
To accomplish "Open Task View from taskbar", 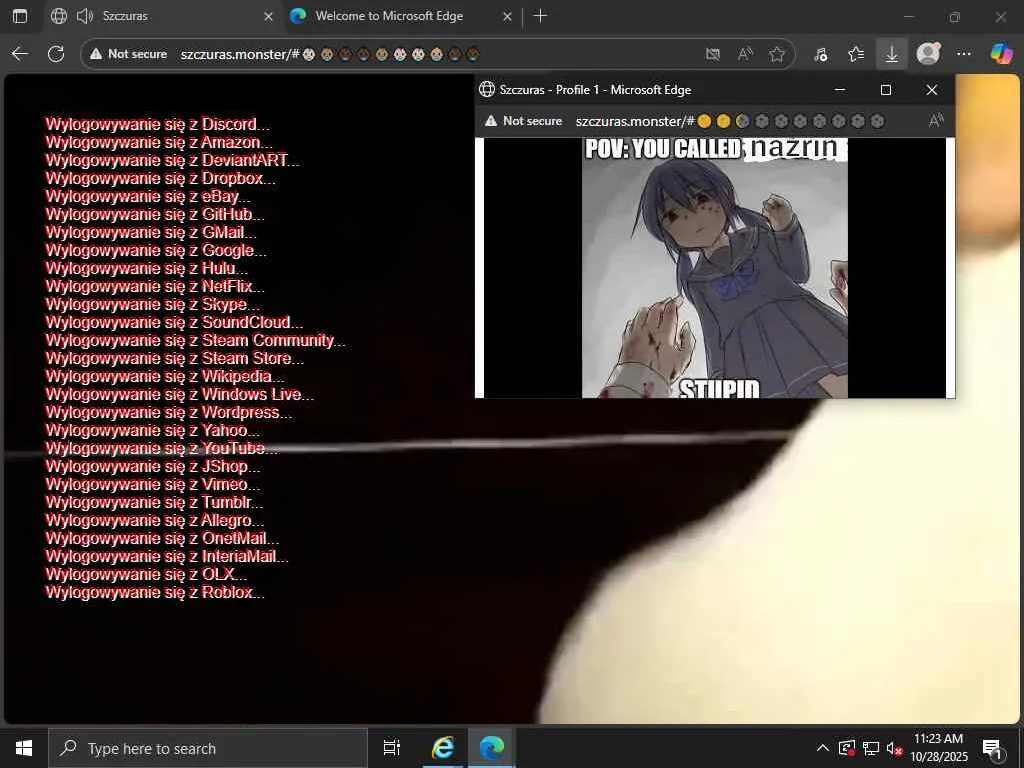I will 392,748.
